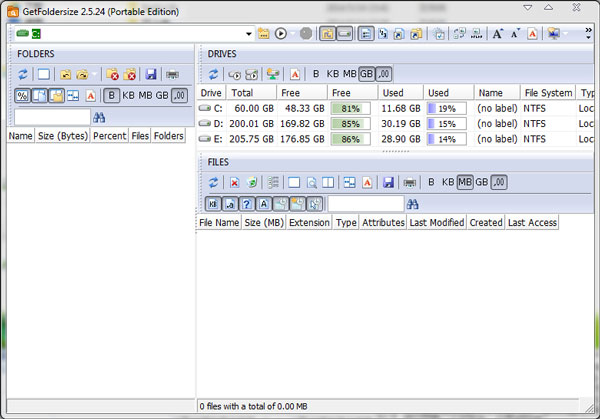Image resolution: width=600 pixels, height=419 pixels.
Task: Click the 15% used space bar for D:
Action: click(x=447, y=124)
